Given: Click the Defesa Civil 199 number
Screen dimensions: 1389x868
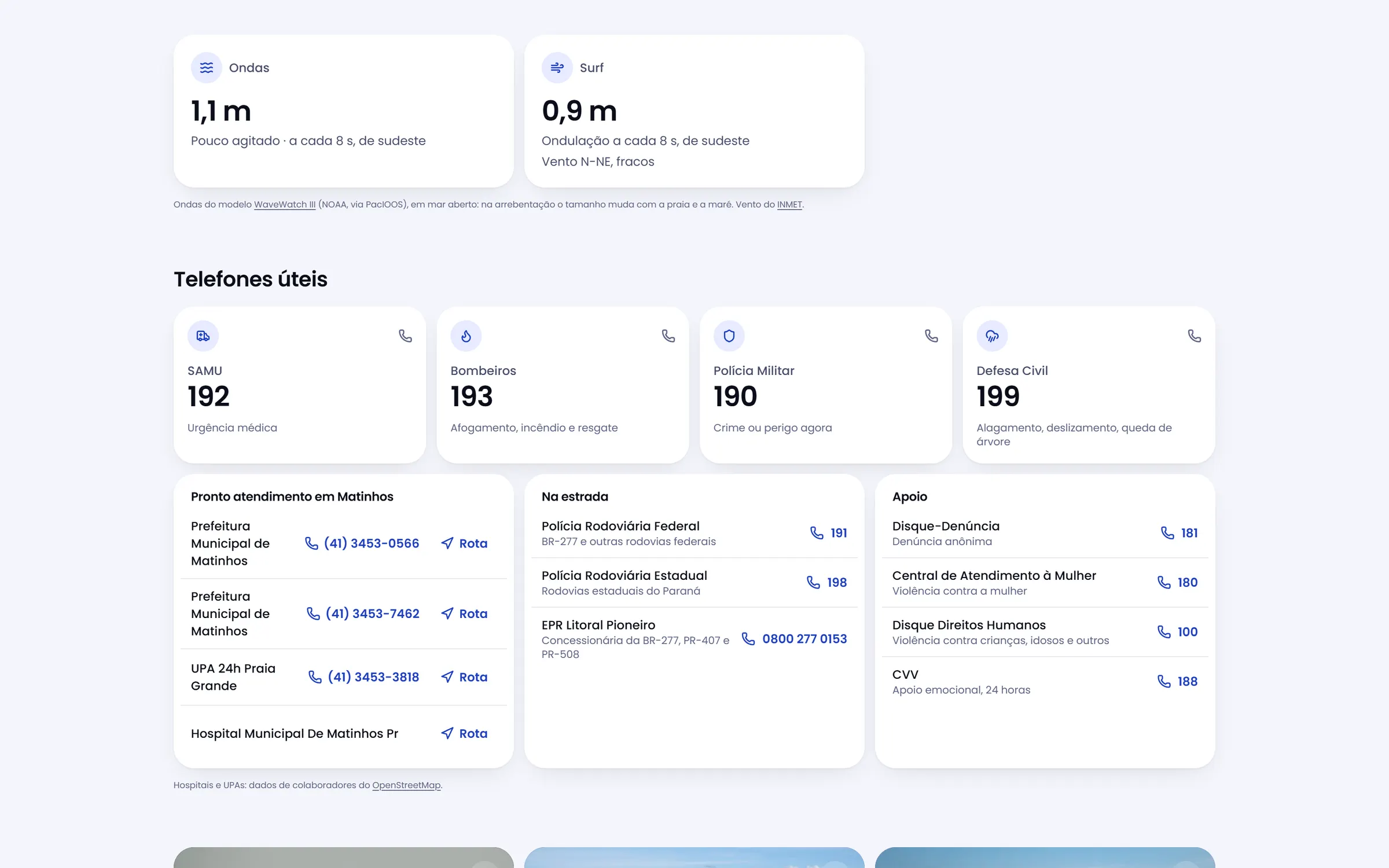Looking at the screenshot, I should (x=998, y=396).
